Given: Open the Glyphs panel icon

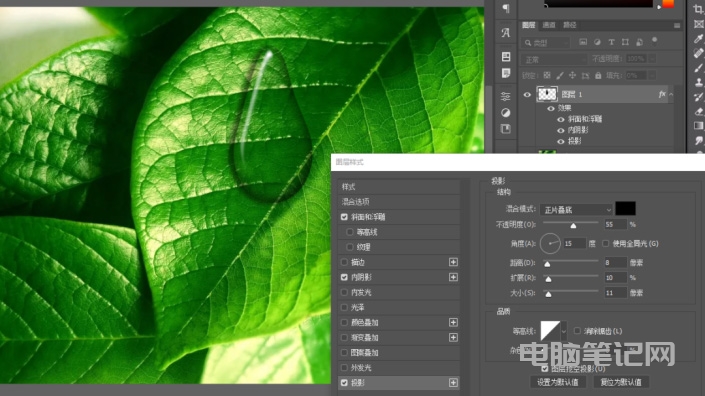Looking at the screenshot, I should [x=506, y=32].
